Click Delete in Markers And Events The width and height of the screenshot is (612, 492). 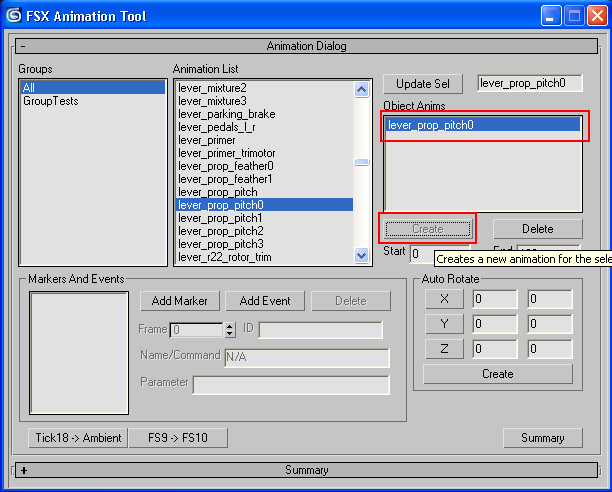tap(351, 301)
